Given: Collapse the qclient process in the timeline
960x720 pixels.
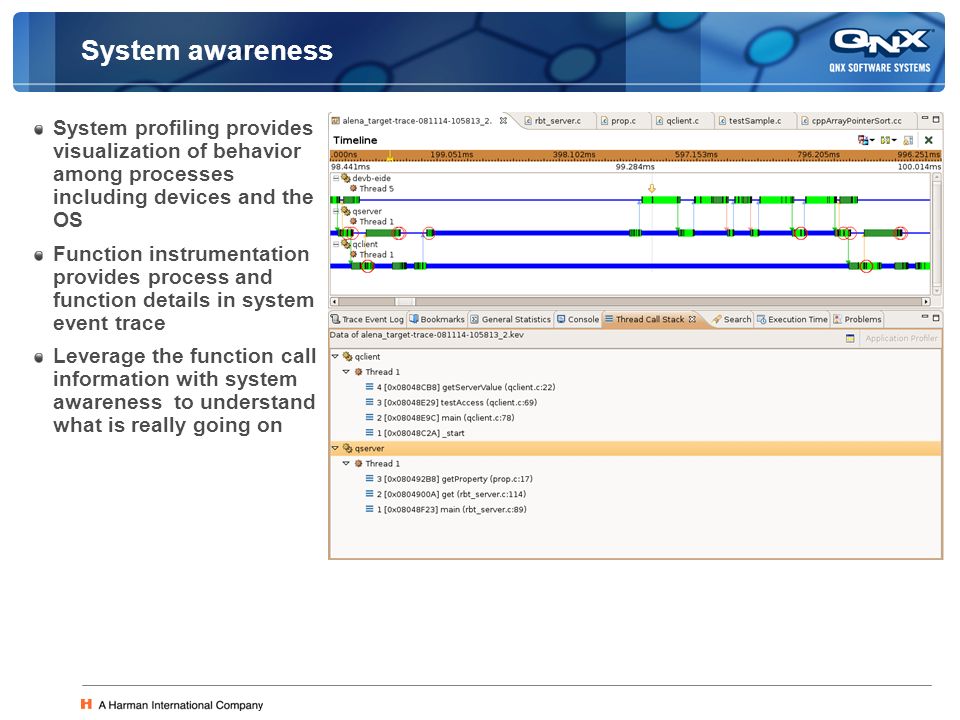Looking at the screenshot, I should (336, 244).
